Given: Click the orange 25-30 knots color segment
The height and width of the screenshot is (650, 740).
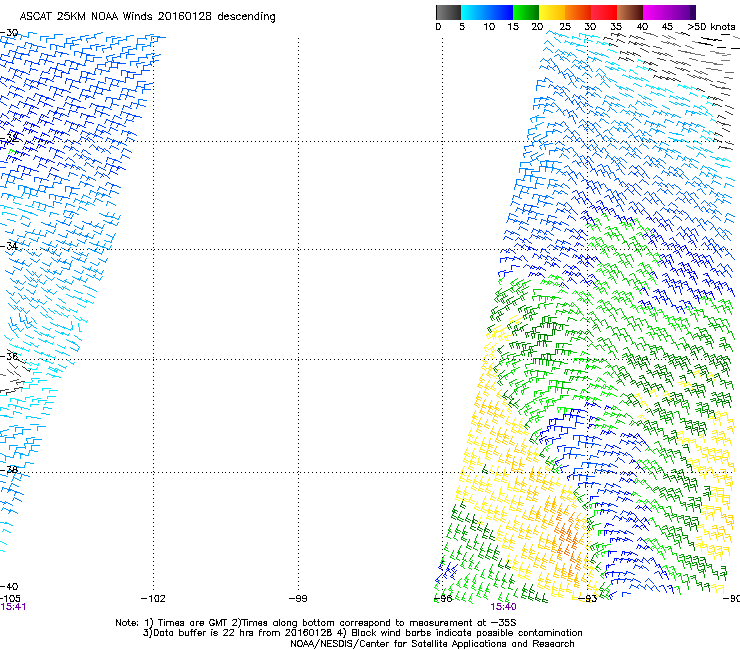Looking at the screenshot, I should [x=578, y=12].
